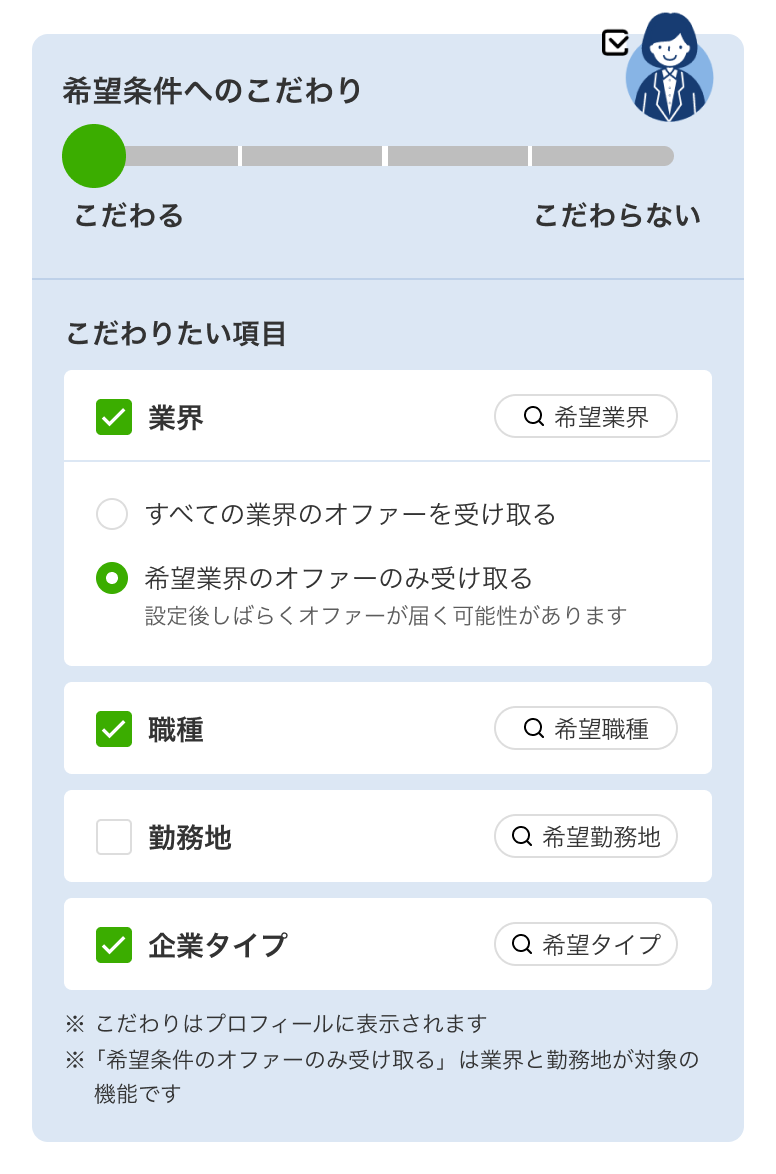Click the 企業タイプ row label
Screen dimensions: 776x1174
(x=217, y=945)
